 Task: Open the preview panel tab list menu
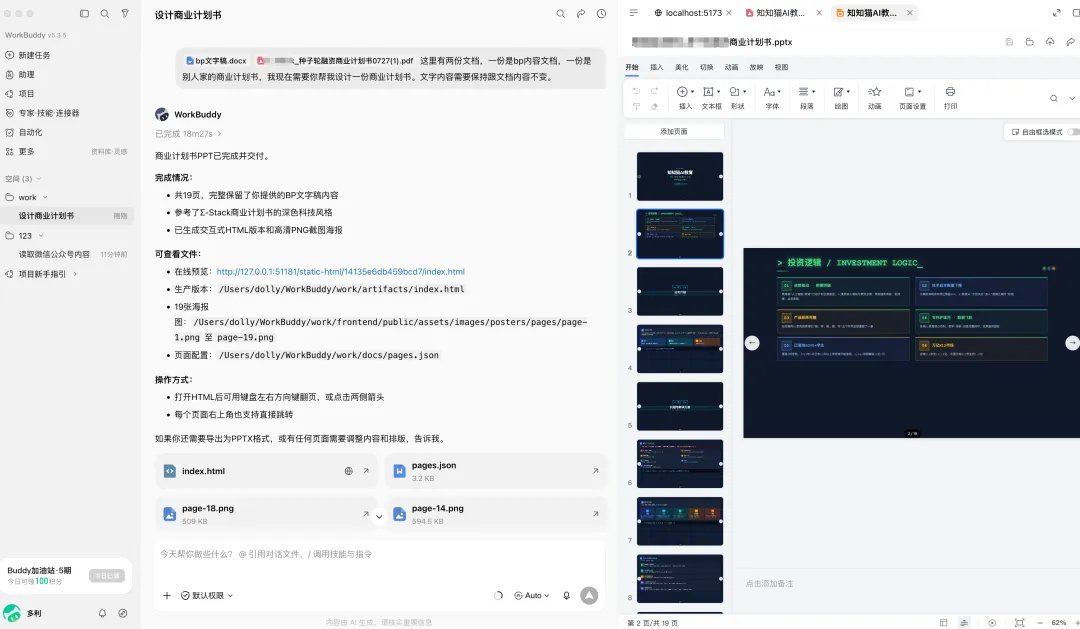[634, 12]
